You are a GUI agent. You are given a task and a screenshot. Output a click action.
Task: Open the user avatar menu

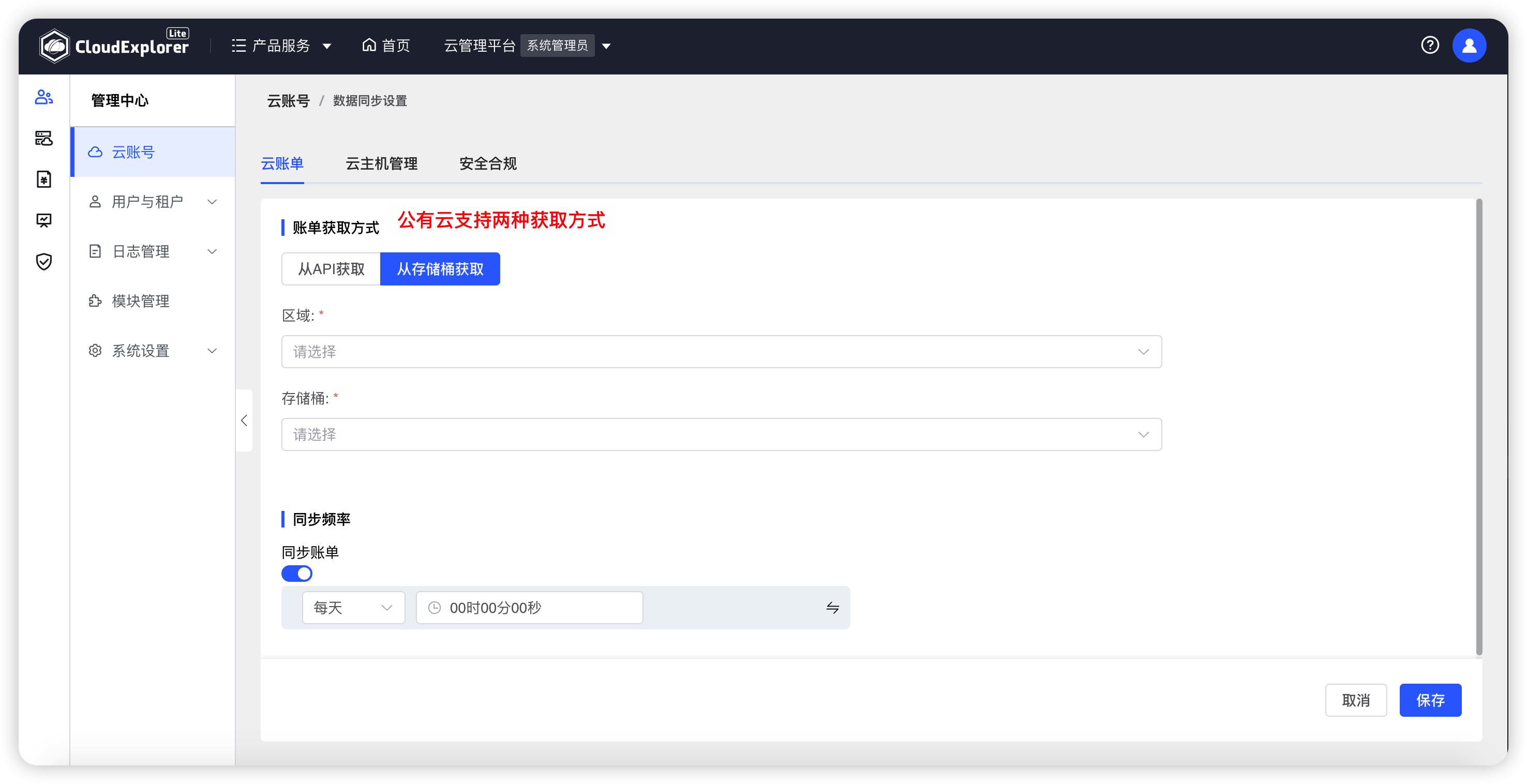1469,46
